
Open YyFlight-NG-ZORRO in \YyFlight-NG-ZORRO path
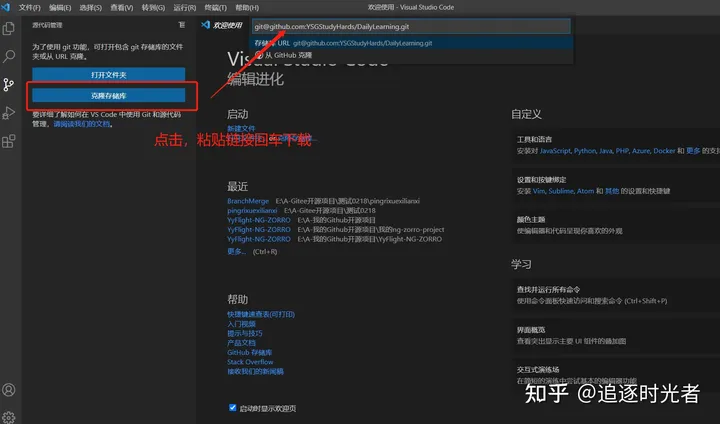[x=259, y=239]
